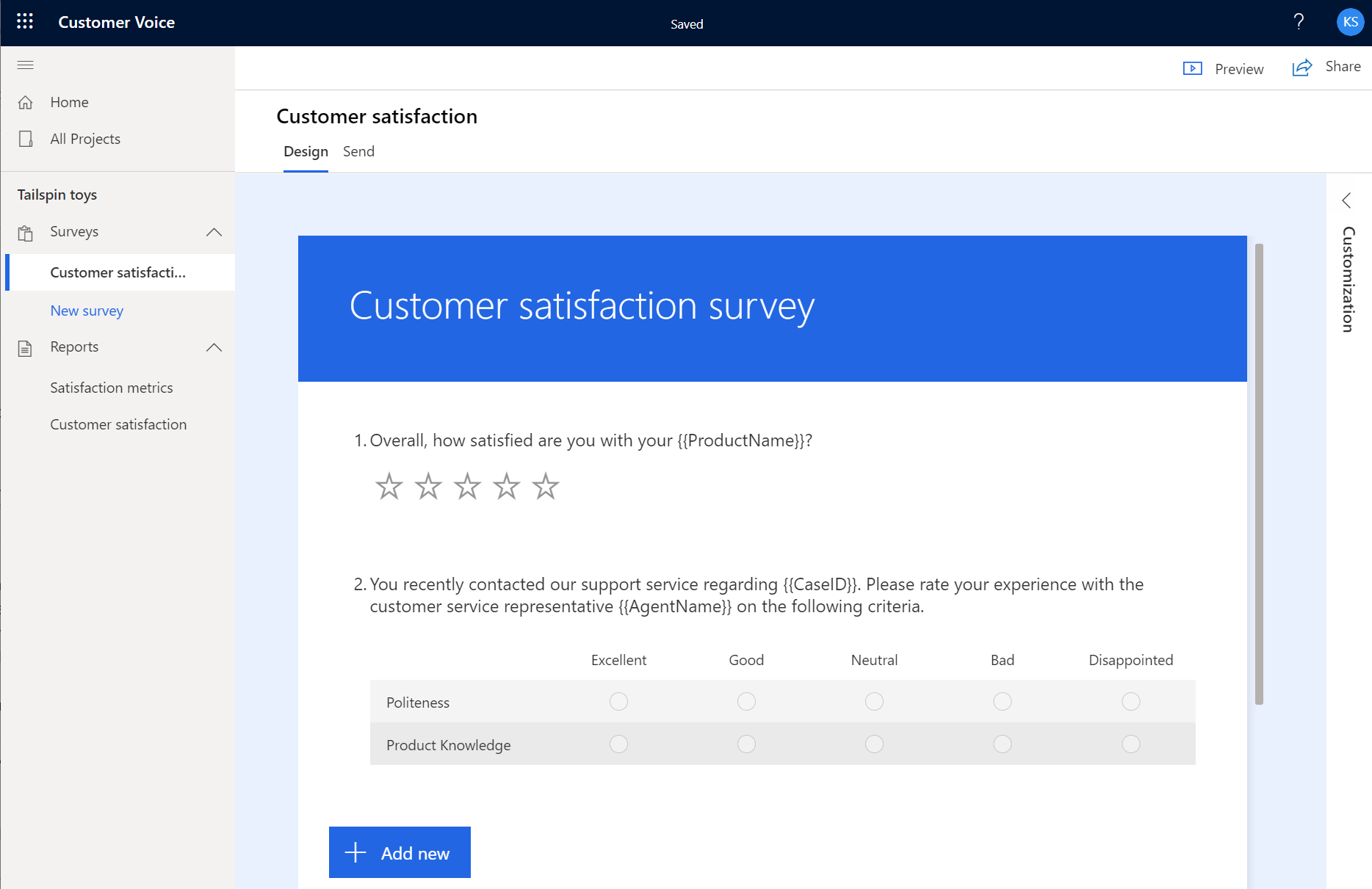1372x889 pixels.
Task: Click the Add new question button
Action: 400,852
